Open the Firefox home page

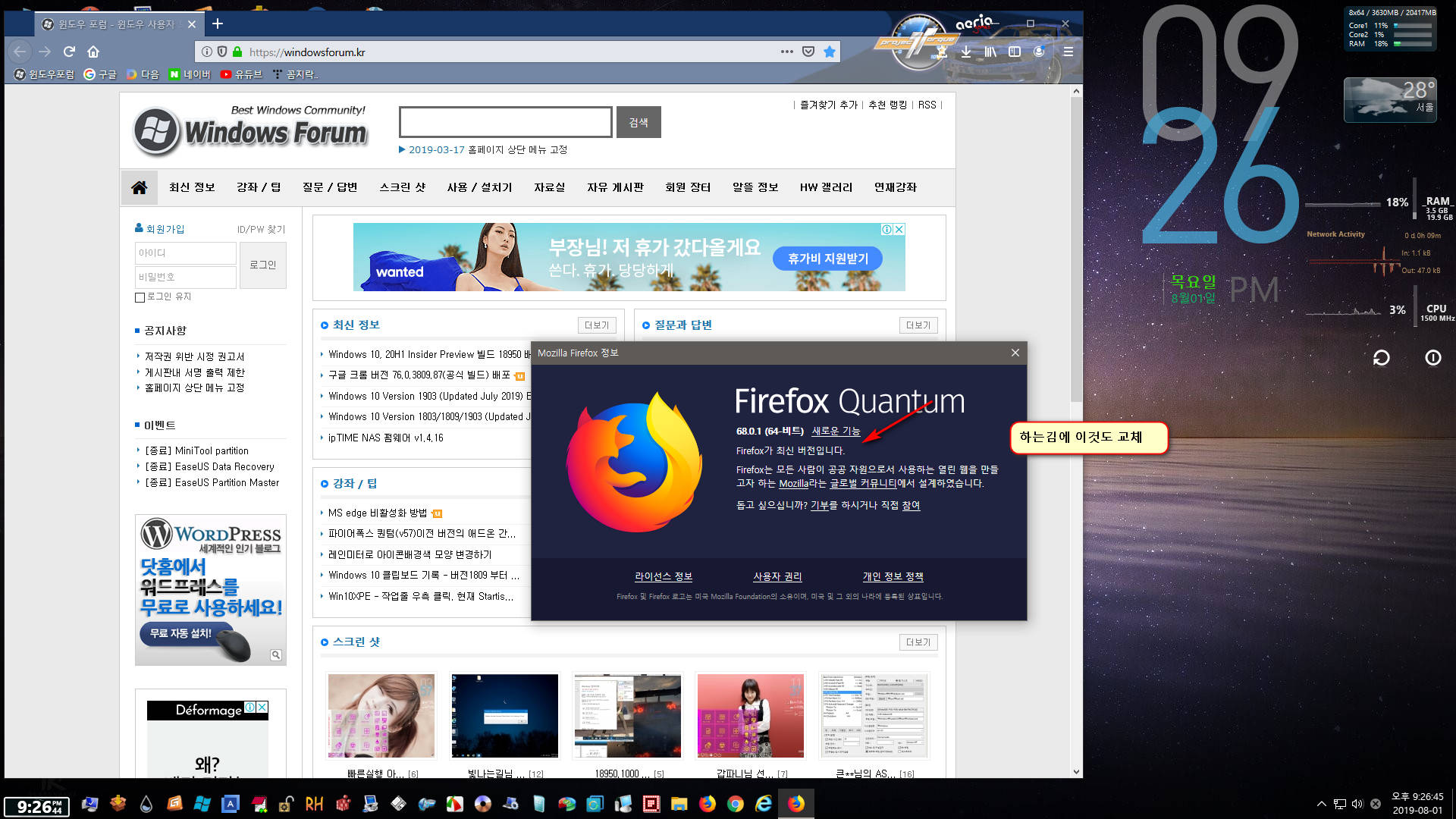(93, 52)
